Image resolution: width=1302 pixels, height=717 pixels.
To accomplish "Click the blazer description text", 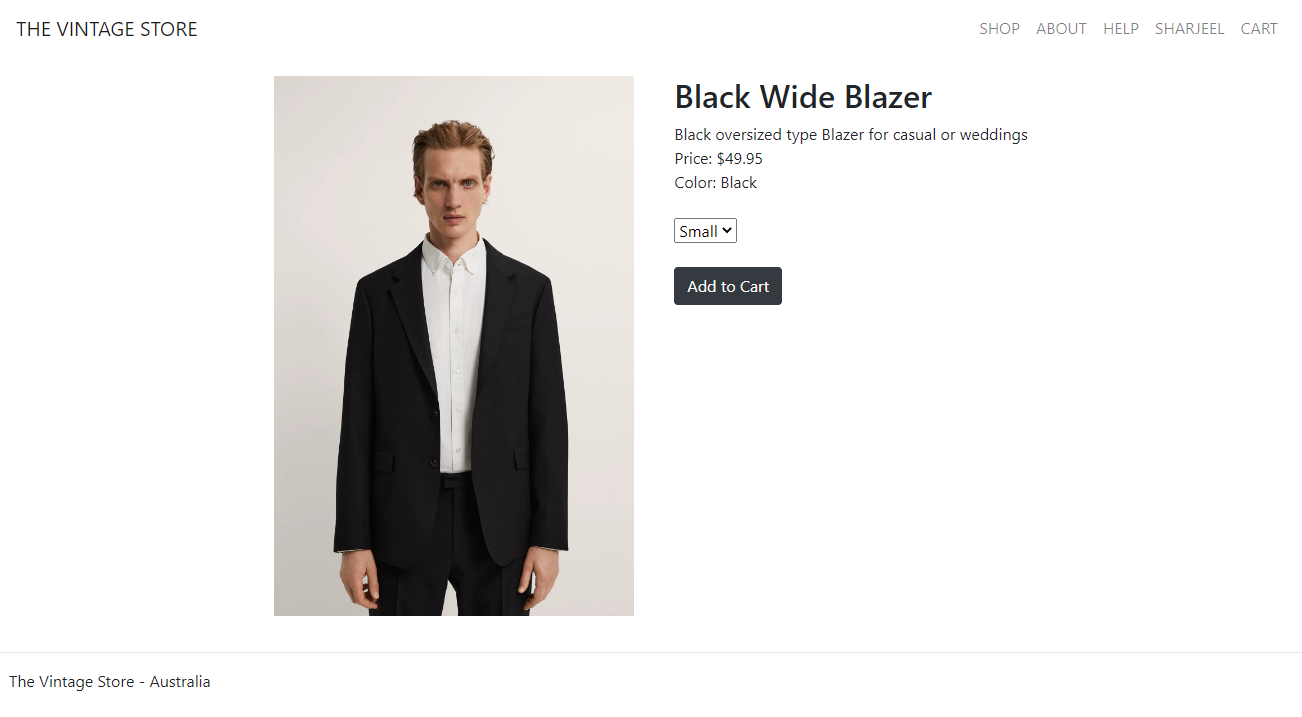I will click(x=851, y=135).
